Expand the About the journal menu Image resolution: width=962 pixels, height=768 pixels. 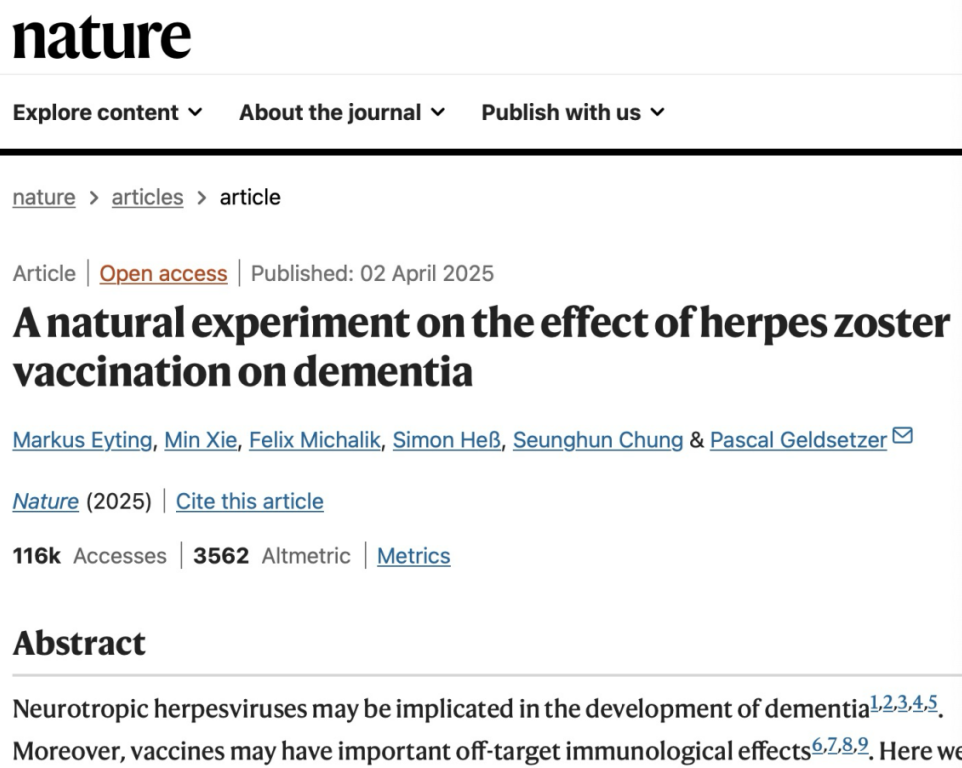point(342,112)
